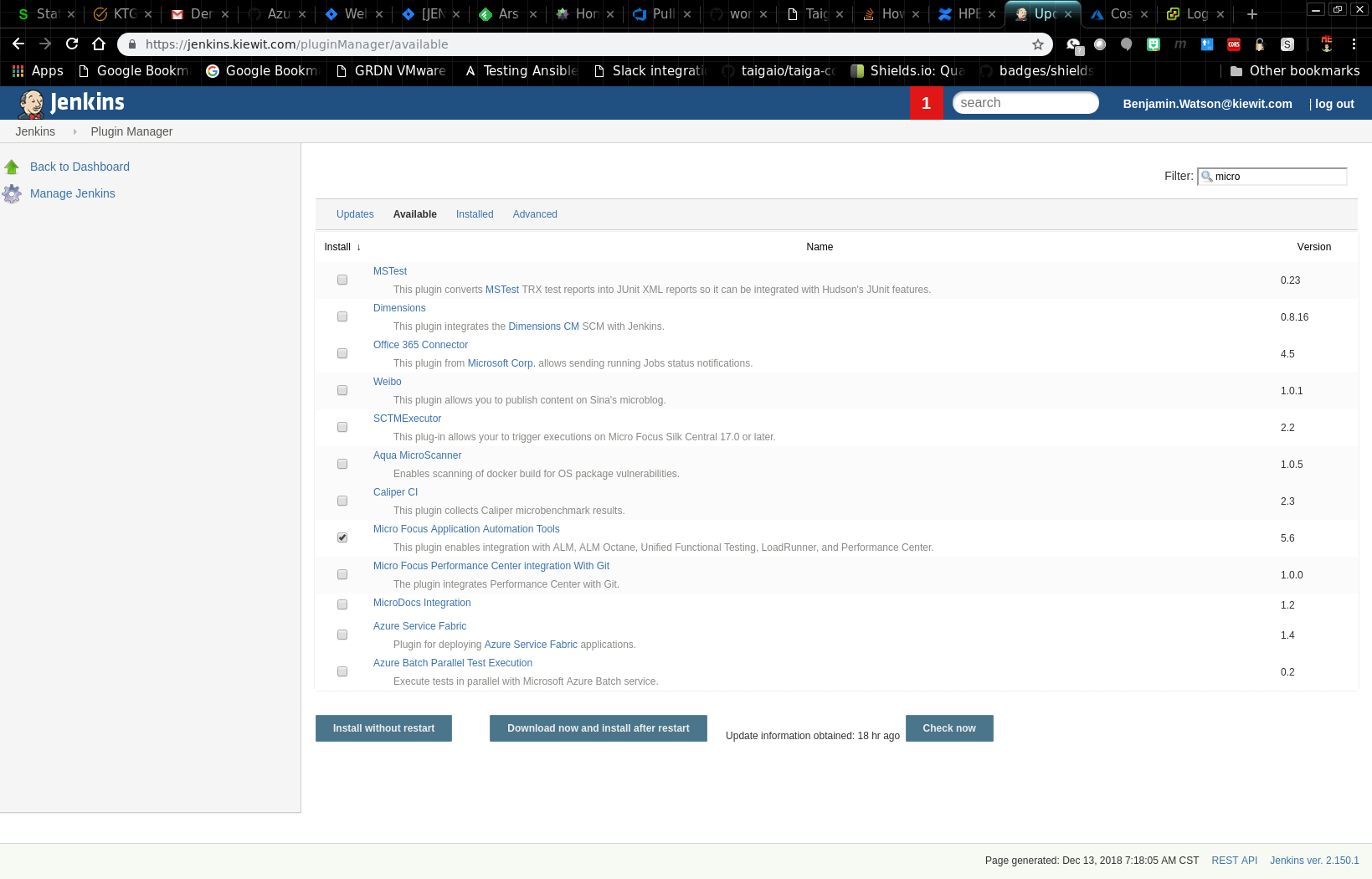This screenshot has height=879, width=1372.
Task: Open the Advanced plugin manager tab
Action: pos(535,214)
